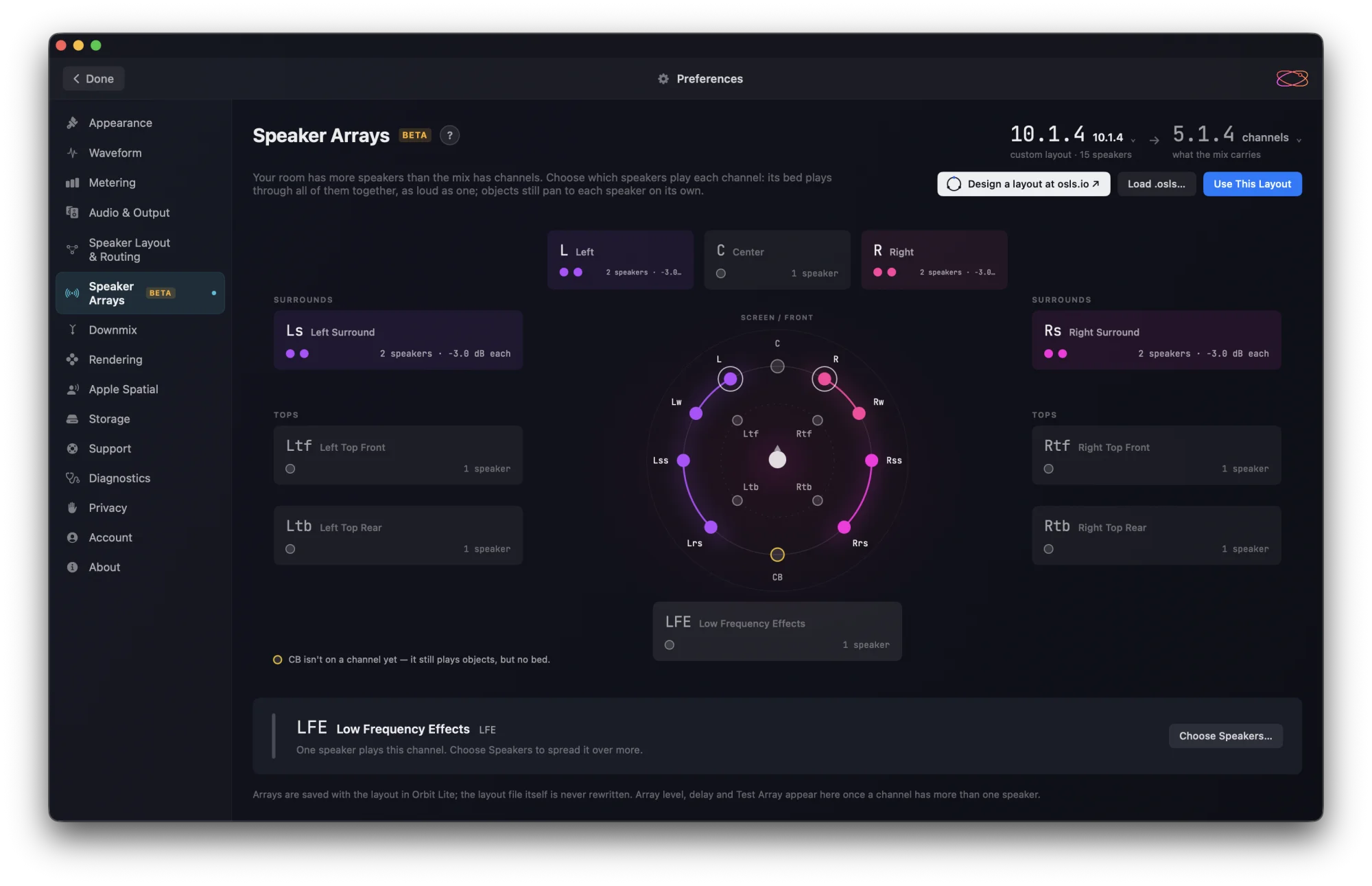Click the Storage drive icon

point(72,419)
